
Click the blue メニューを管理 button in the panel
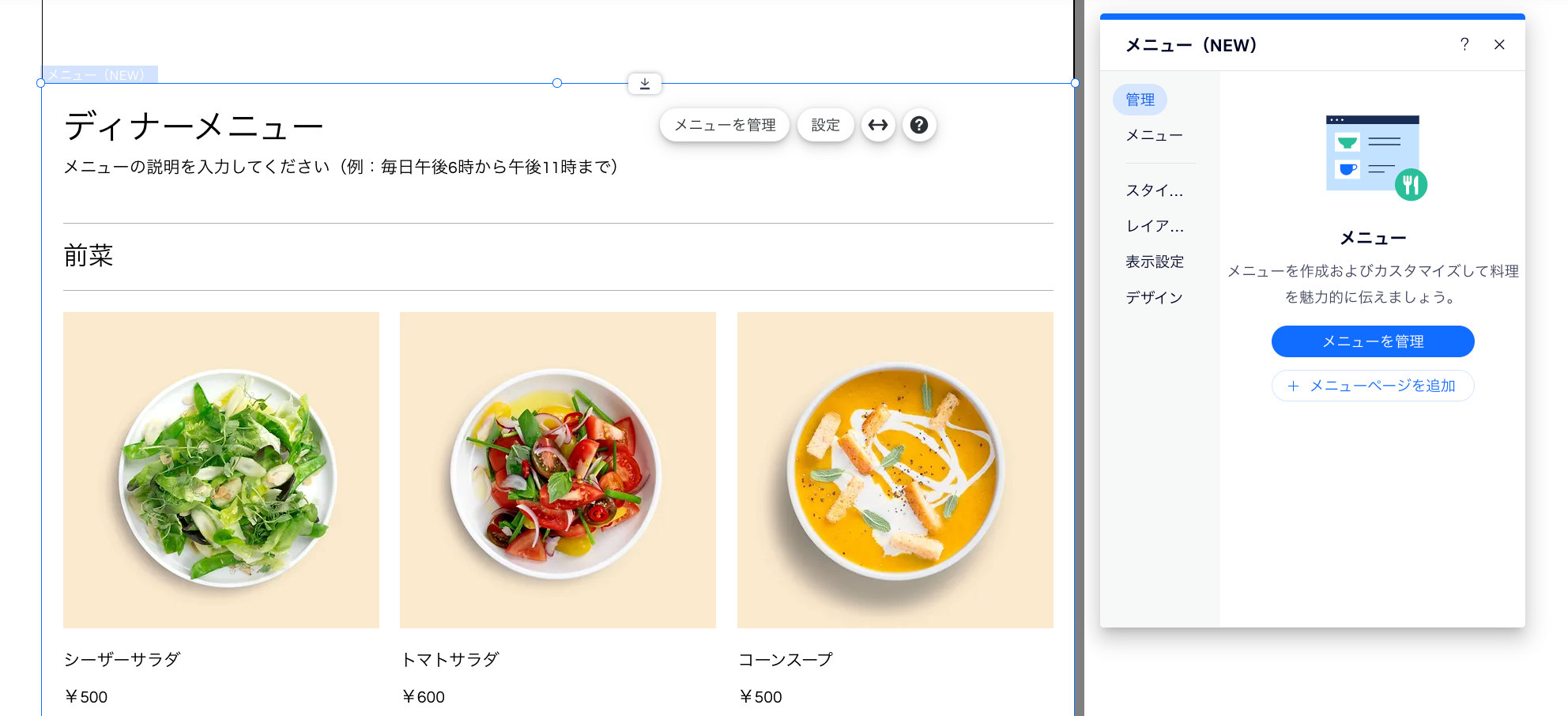(1373, 341)
